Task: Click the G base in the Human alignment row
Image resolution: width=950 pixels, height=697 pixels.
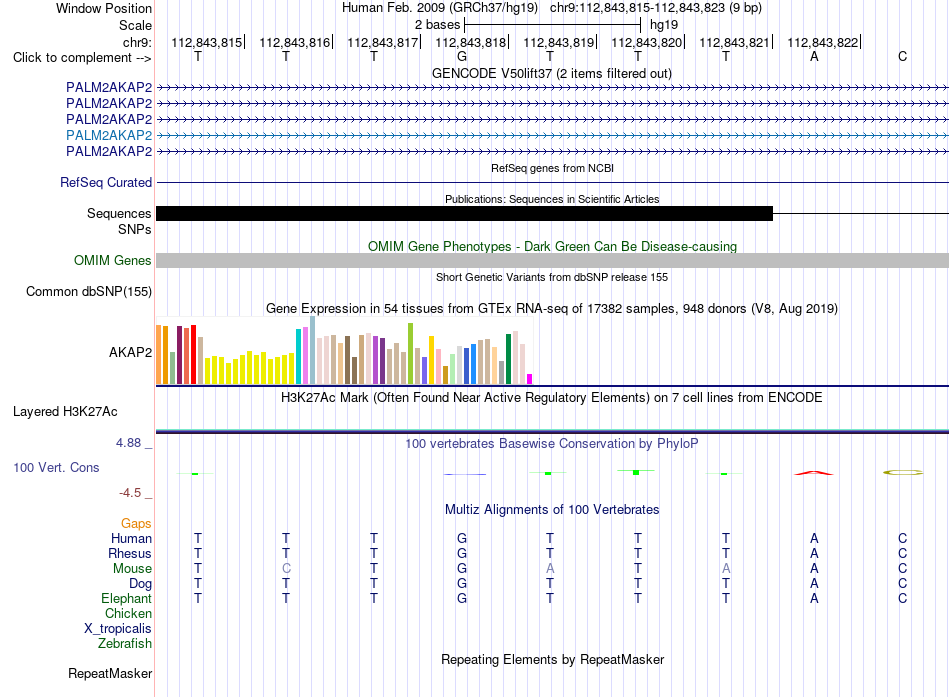Action: [x=462, y=538]
